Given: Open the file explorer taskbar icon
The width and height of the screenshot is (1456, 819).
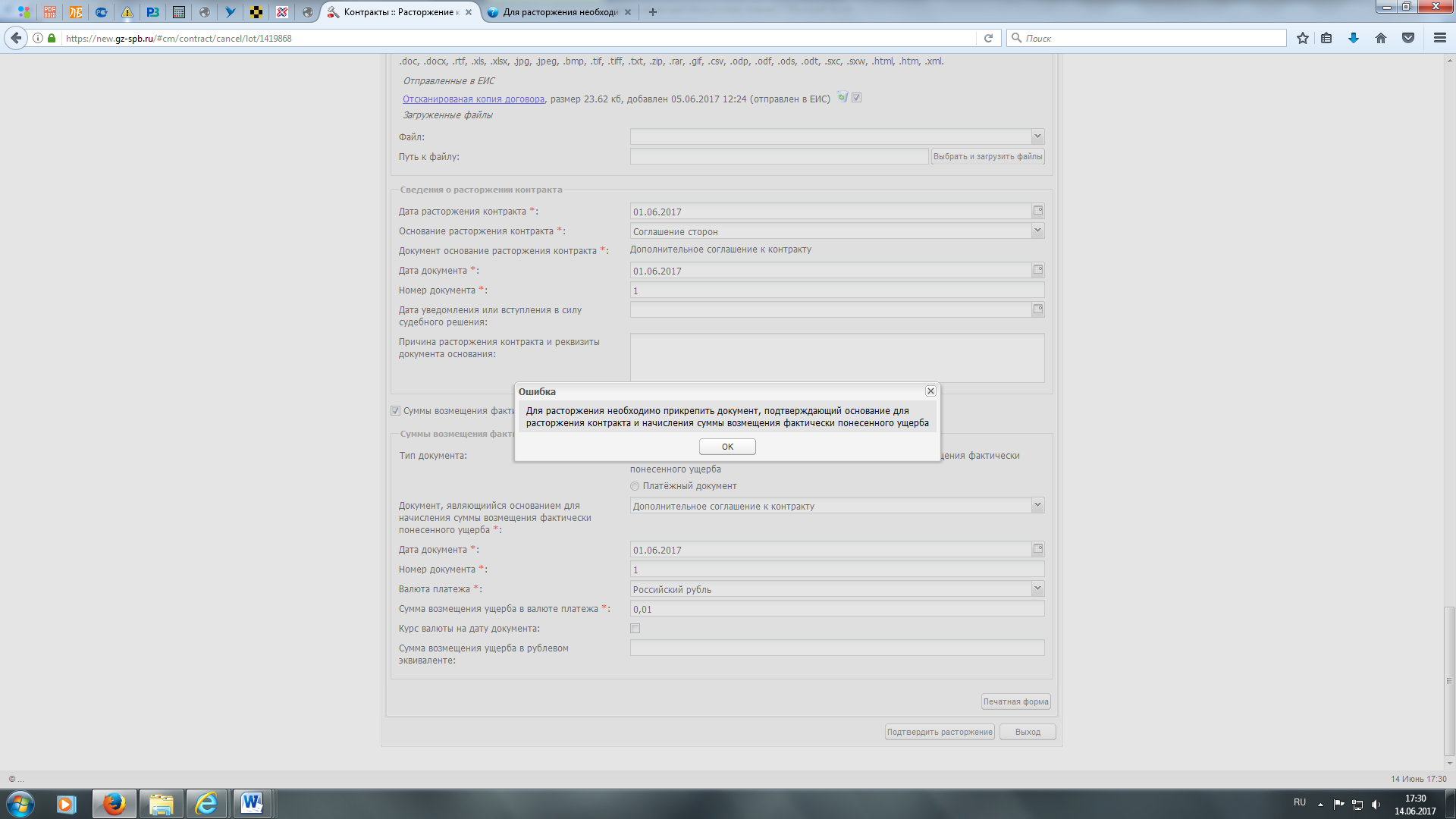Looking at the screenshot, I should click(x=161, y=804).
